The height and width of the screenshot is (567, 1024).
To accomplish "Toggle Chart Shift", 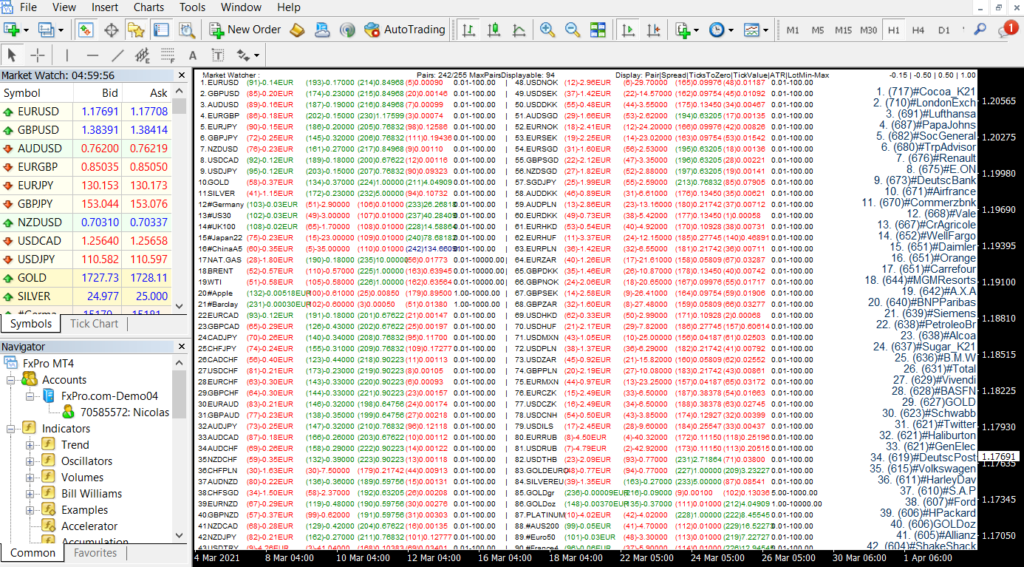I will [653, 29].
